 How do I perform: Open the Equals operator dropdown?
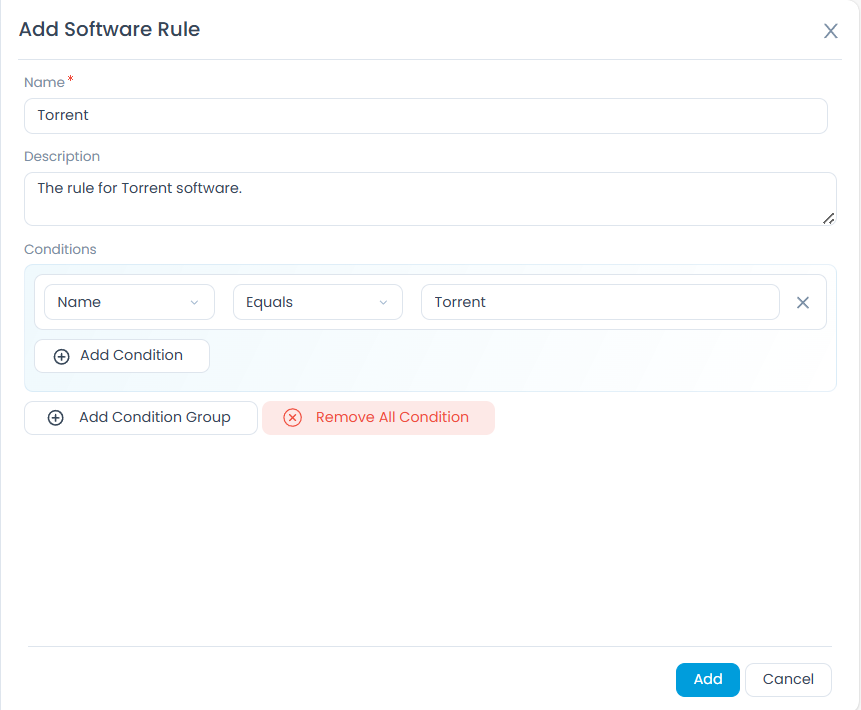click(x=317, y=302)
